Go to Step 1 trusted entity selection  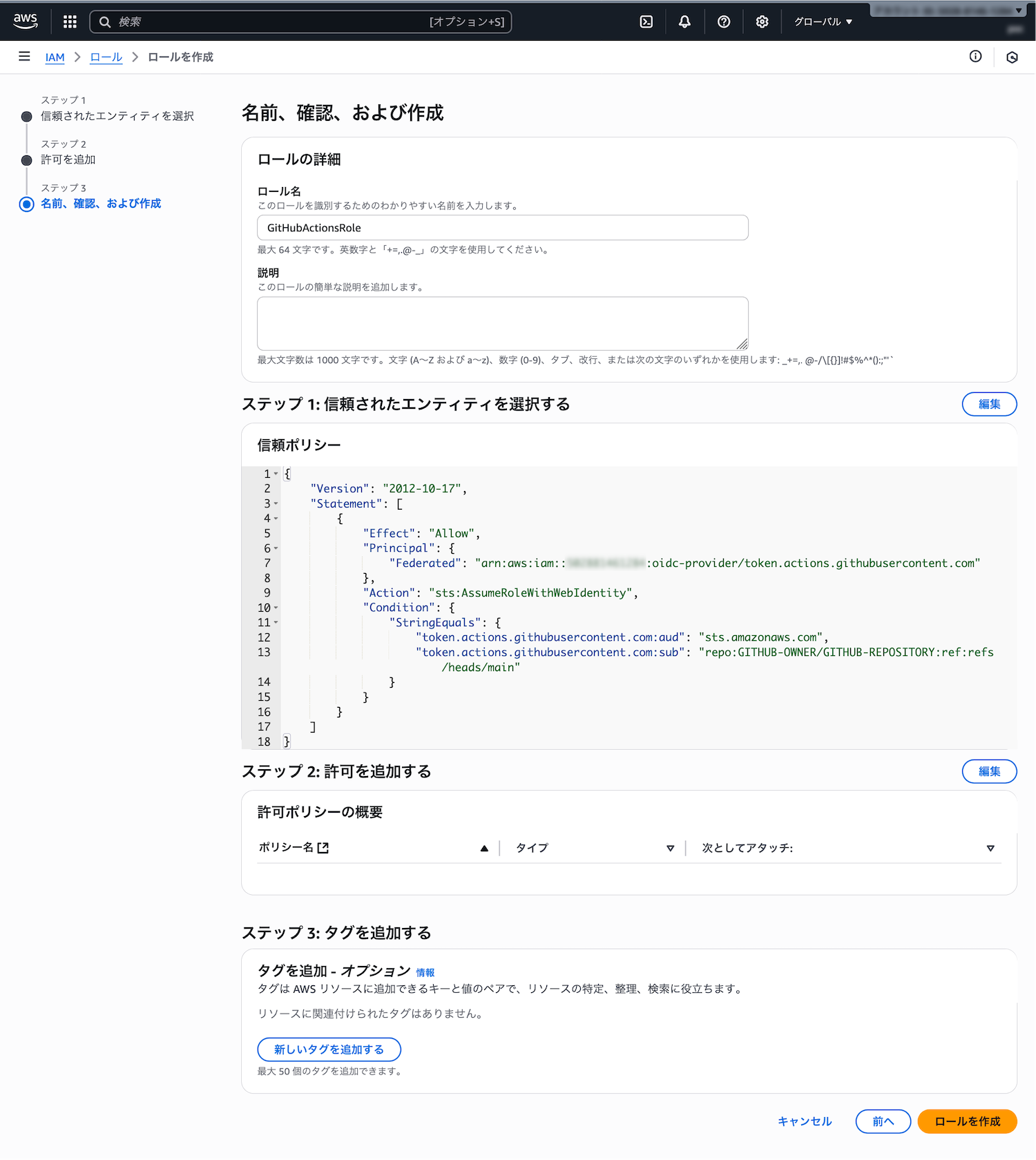(117, 116)
